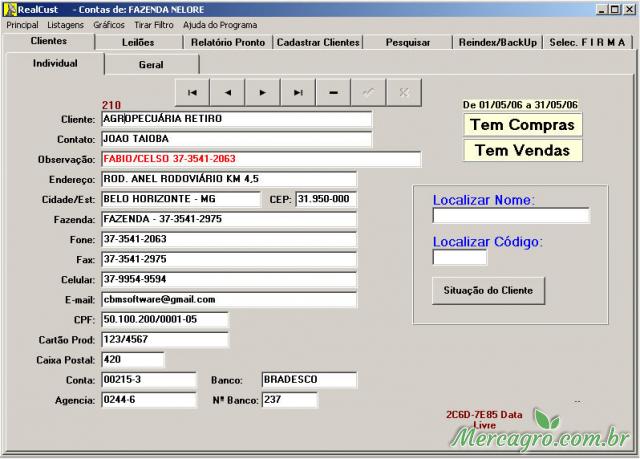Image resolution: width=640 pixels, height=459 pixels.
Task: Focus the Localizar Código field
Action: (x=459, y=258)
